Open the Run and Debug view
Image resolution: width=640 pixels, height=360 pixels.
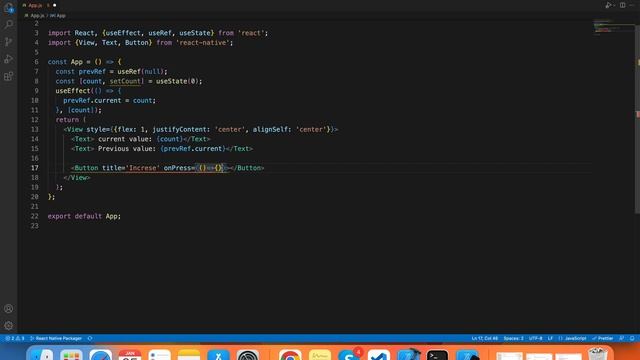tap(9, 59)
